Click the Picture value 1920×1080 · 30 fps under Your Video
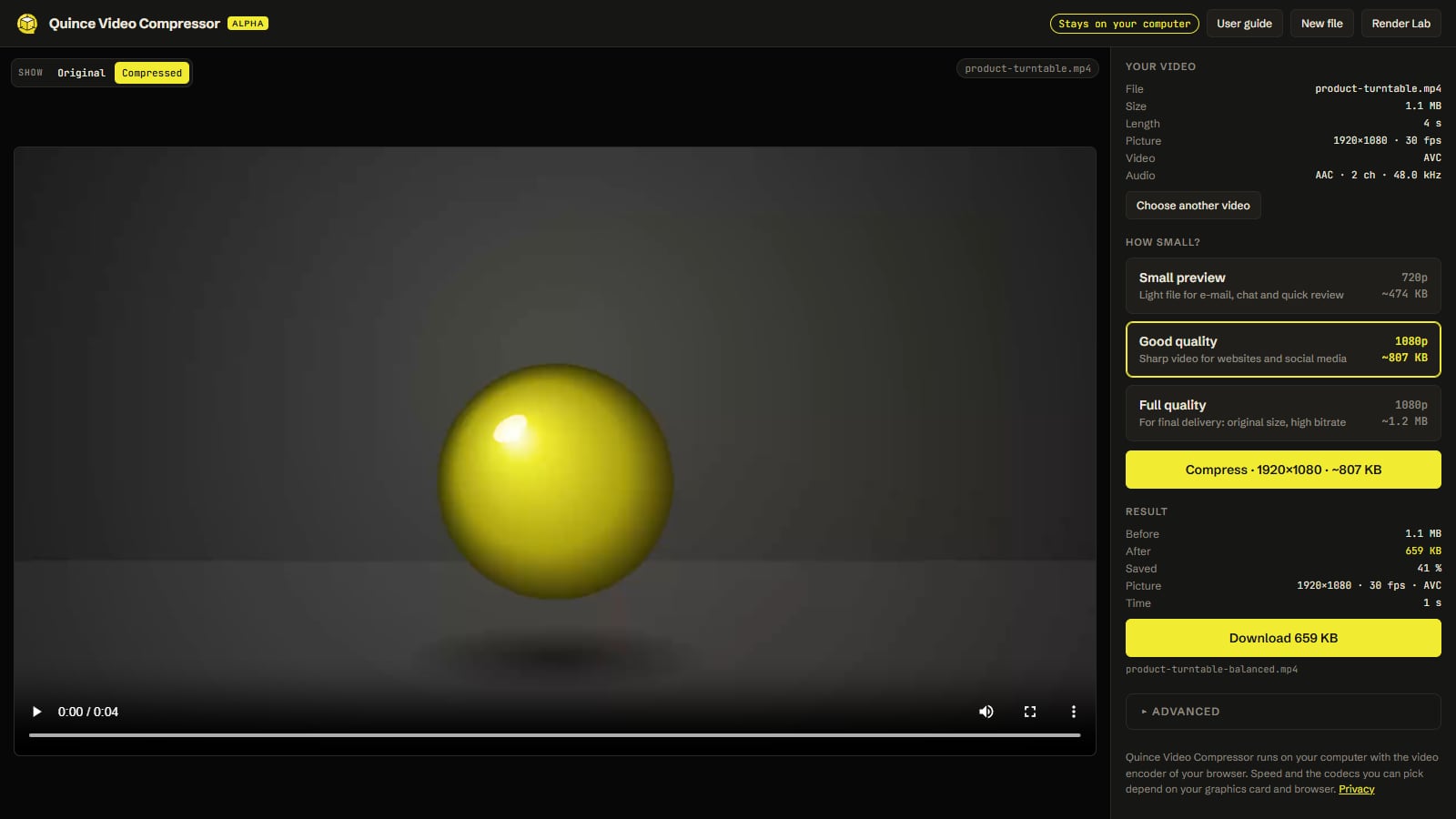 pos(1387,141)
